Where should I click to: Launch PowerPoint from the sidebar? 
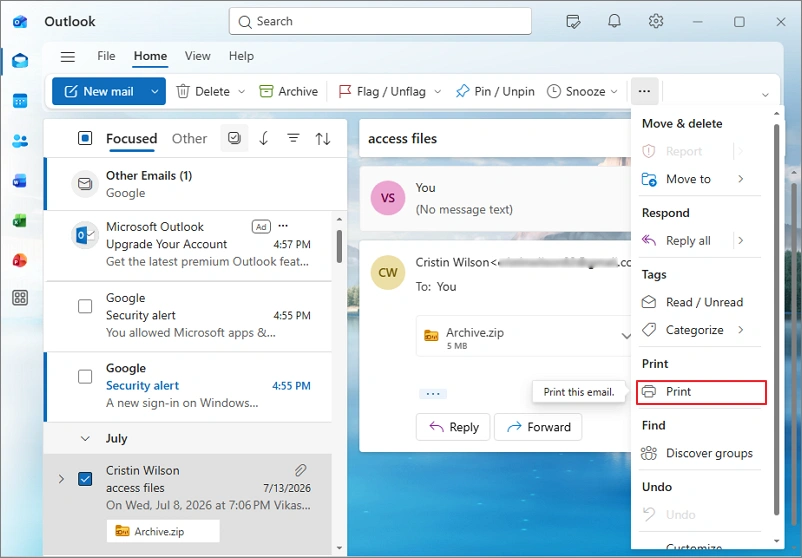tap(20, 260)
